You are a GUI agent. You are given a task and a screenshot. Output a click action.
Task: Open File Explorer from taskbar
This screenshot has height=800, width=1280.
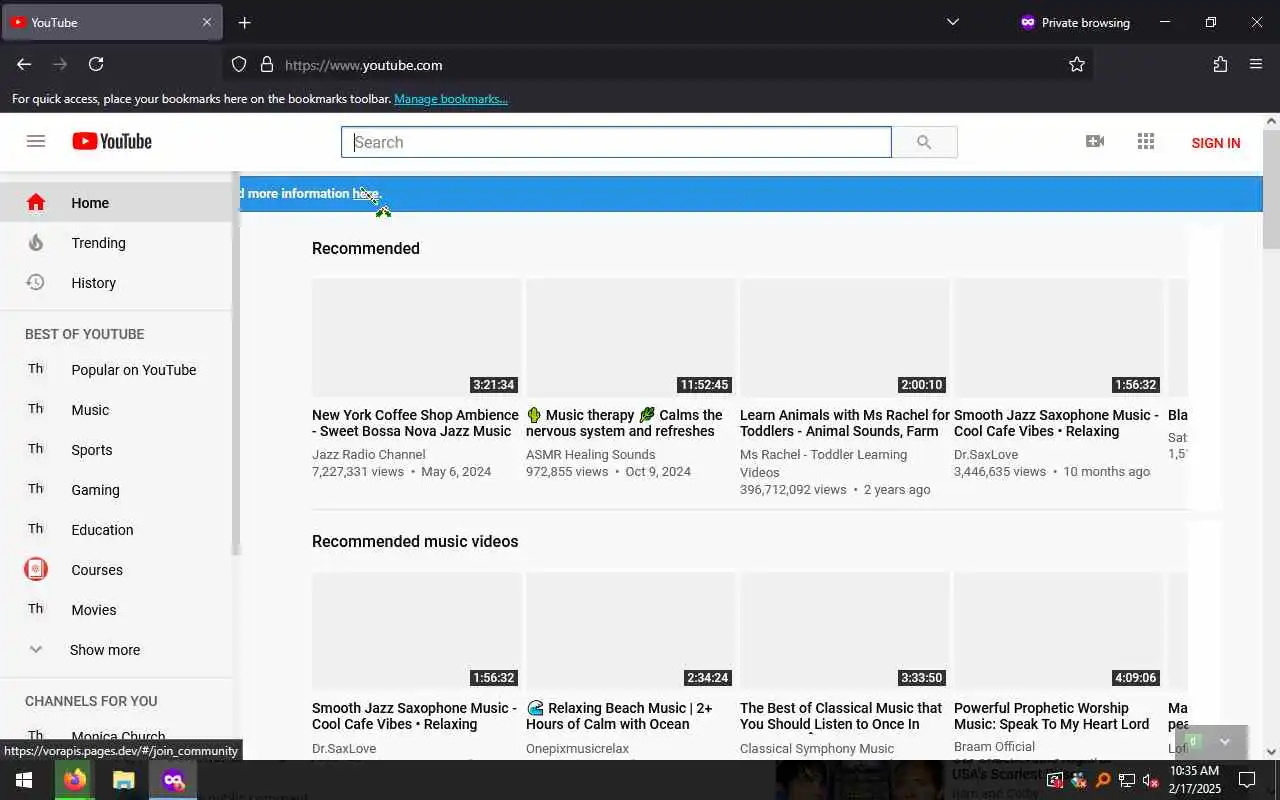124,780
